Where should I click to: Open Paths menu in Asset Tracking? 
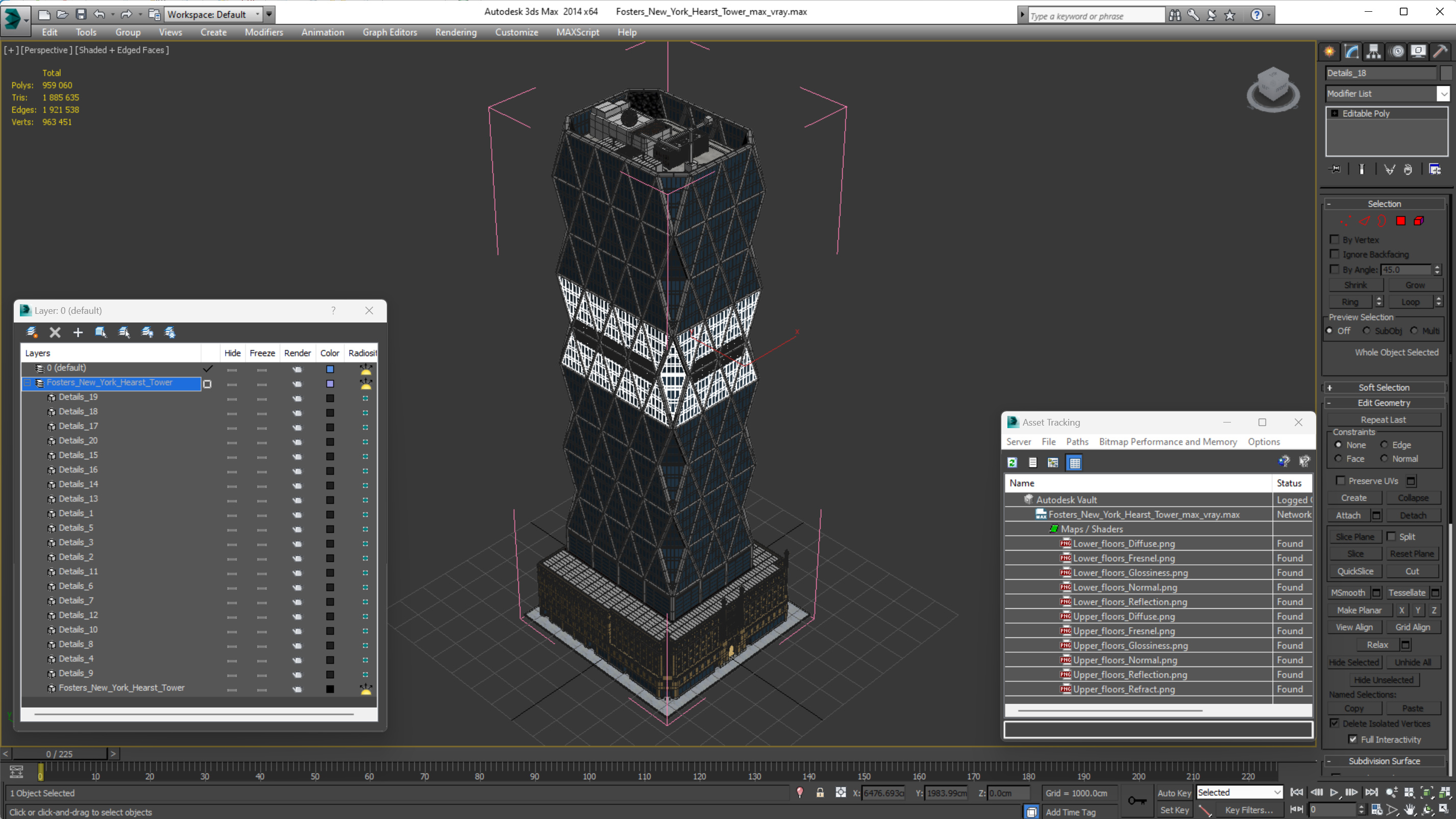pos(1077,442)
